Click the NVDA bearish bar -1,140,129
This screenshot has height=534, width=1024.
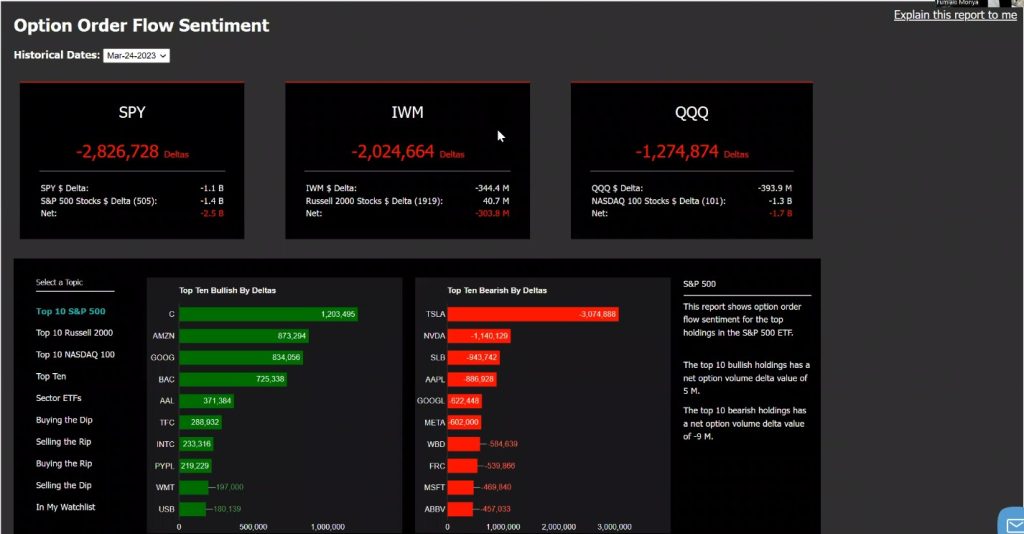point(479,336)
